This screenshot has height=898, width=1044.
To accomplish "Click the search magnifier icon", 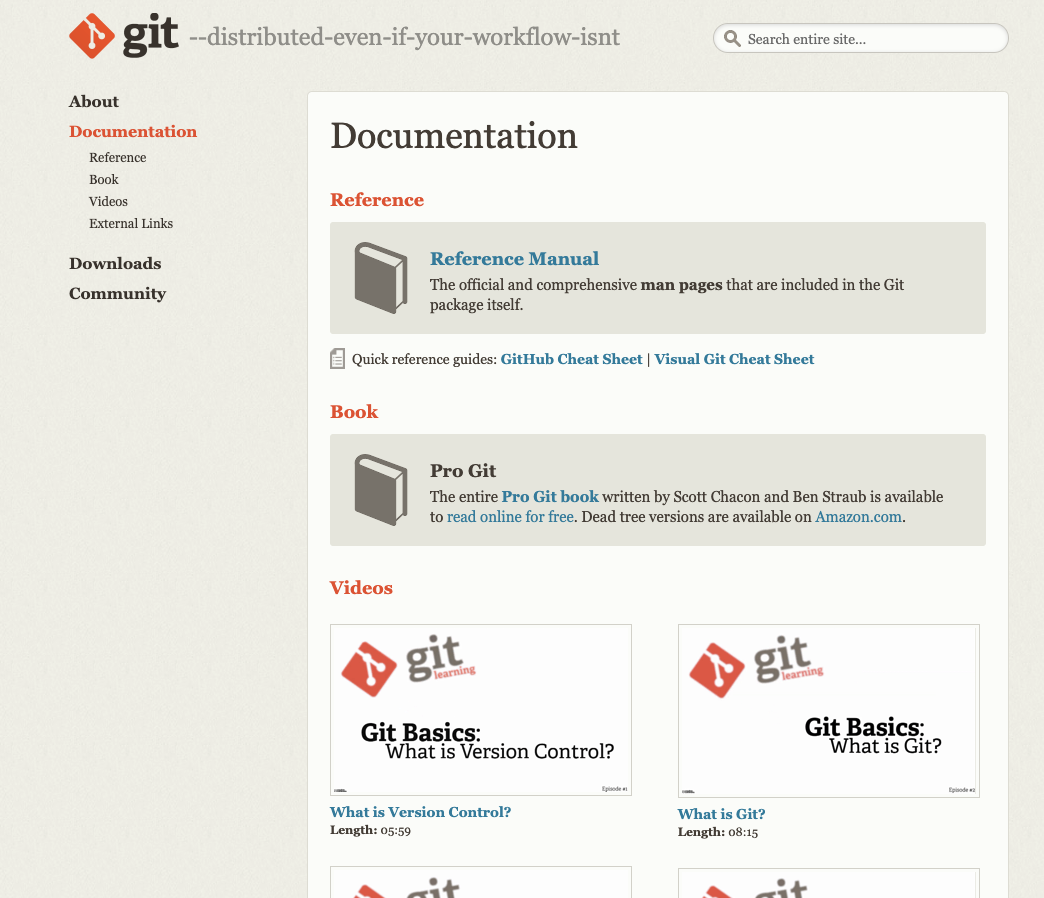I will coord(732,39).
